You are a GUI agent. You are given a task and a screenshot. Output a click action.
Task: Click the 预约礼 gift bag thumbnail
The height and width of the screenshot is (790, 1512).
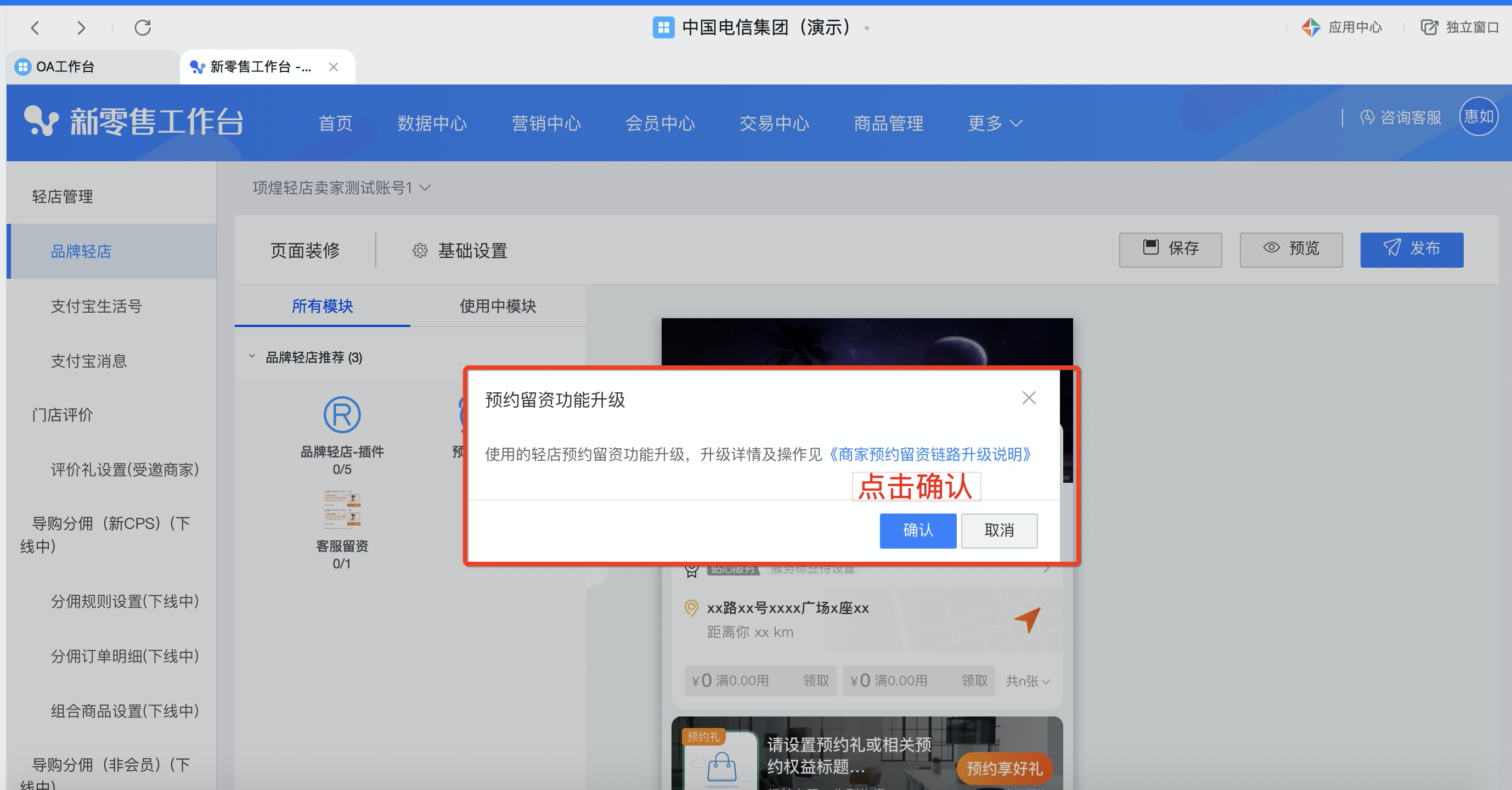pyautogui.click(x=721, y=760)
